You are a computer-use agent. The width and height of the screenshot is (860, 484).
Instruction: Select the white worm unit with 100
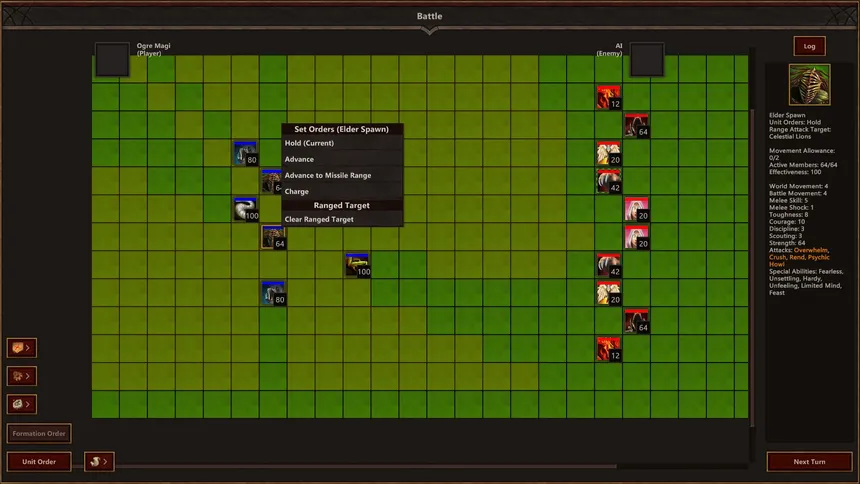point(246,209)
